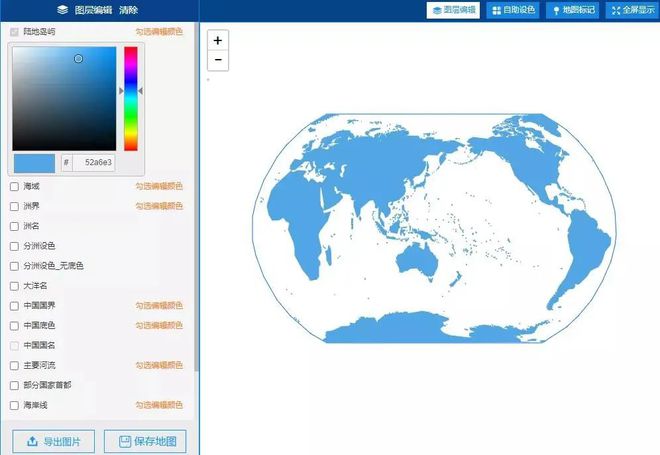Image resolution: width=660 pixels, height=455 pixels.
Task: Toggle the 中国国名 checkbox
Action: click(x=14, y=346)
